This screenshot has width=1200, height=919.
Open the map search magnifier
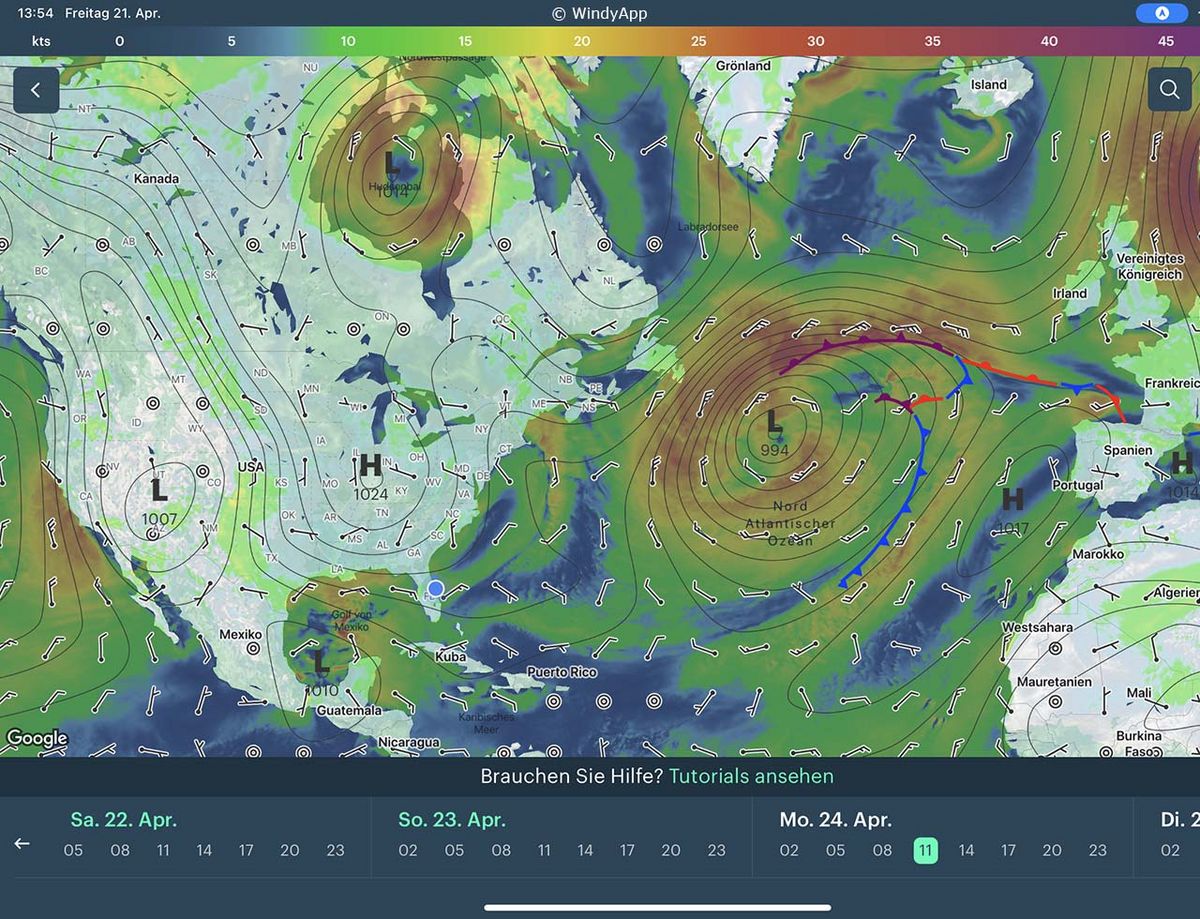[1169, 90]
